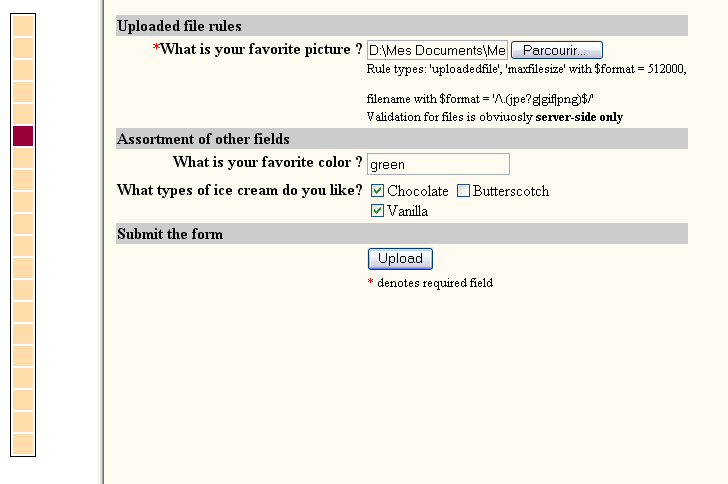Select the topmost beige segment of sidebar strip
Viewport: 728px width, 484px height.
pos(23,26)
